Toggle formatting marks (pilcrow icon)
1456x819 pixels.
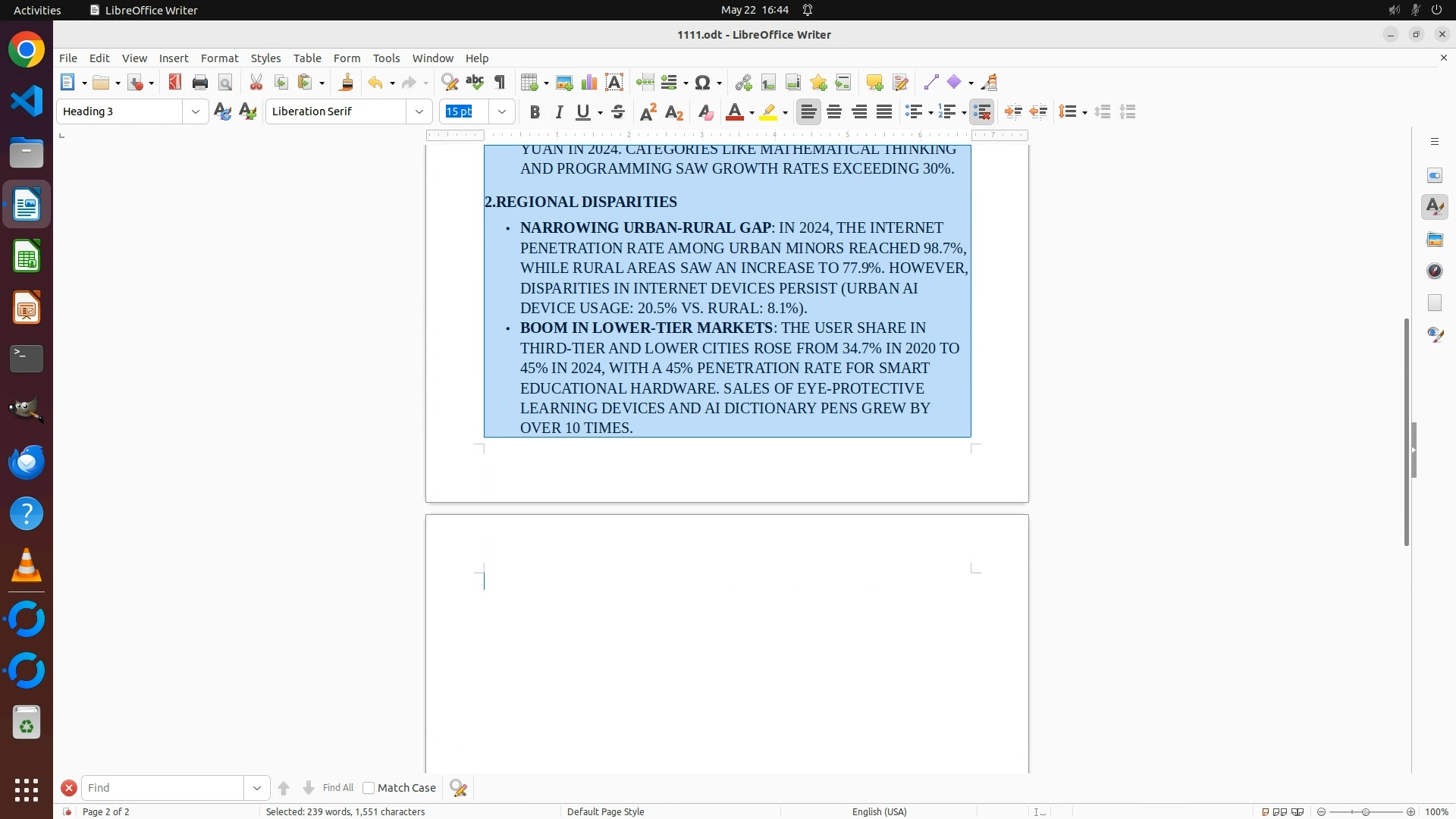[x=500, y=83]
